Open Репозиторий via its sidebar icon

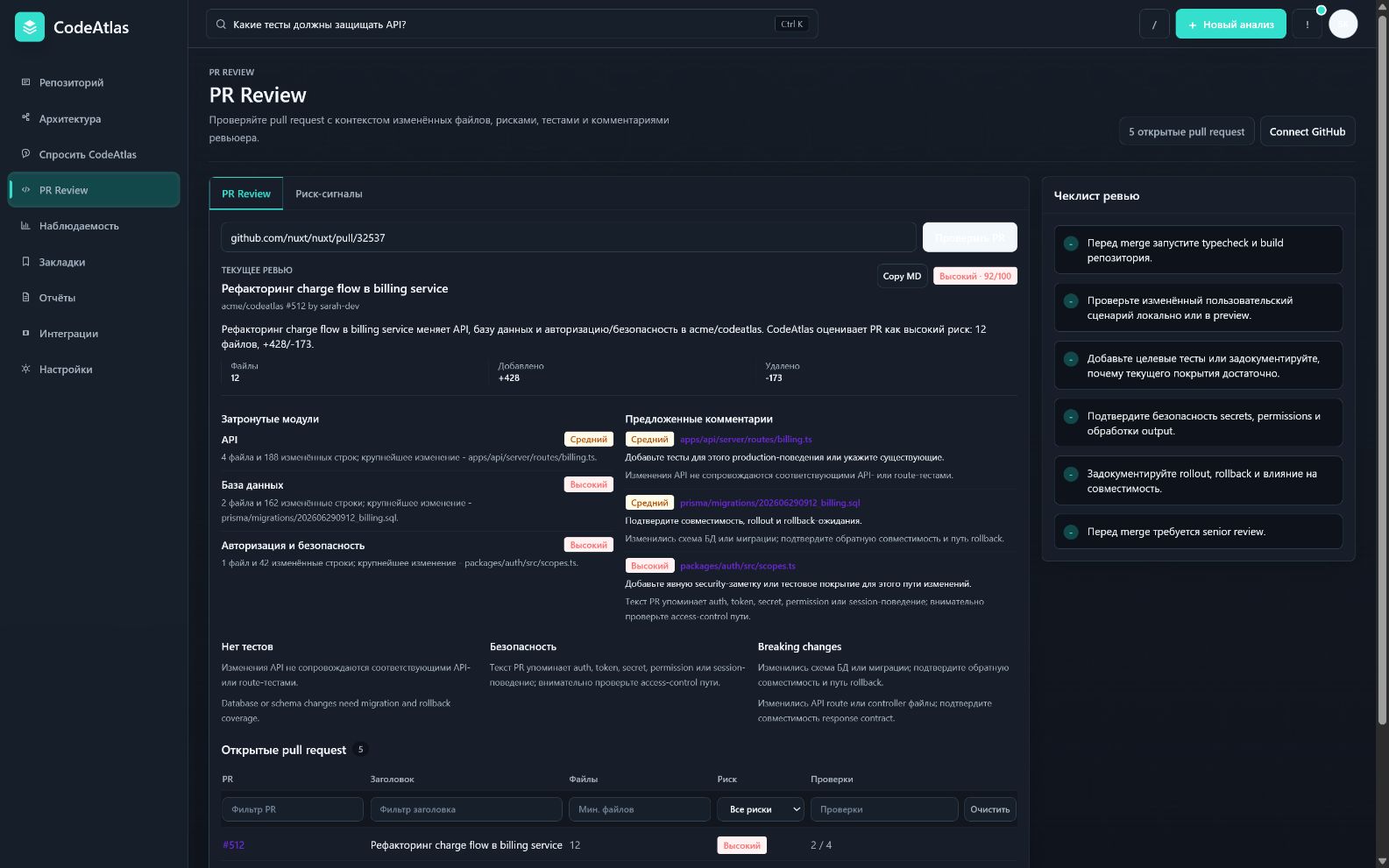25,82
